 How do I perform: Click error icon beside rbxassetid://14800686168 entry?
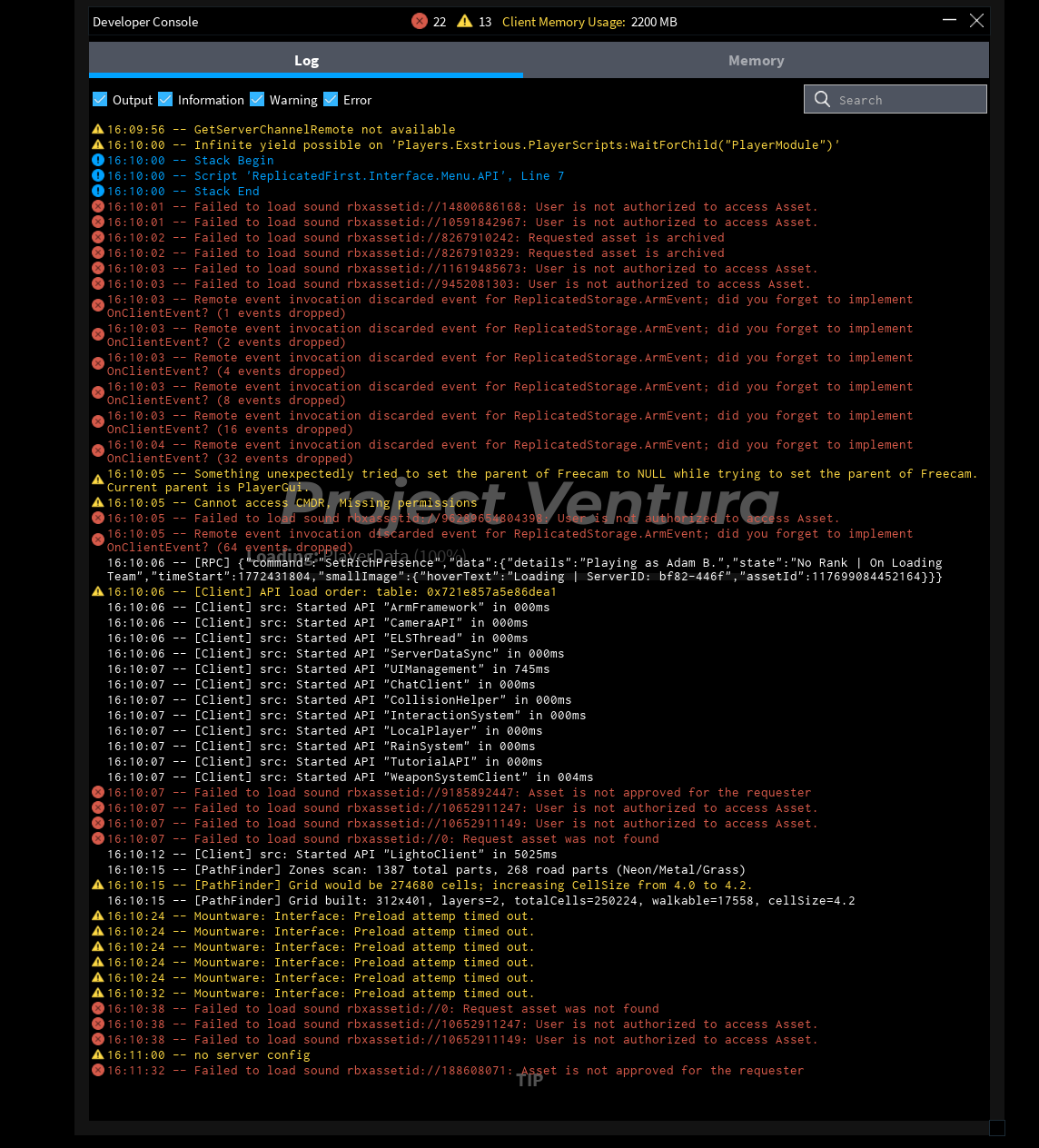click(x=98, y=206)
